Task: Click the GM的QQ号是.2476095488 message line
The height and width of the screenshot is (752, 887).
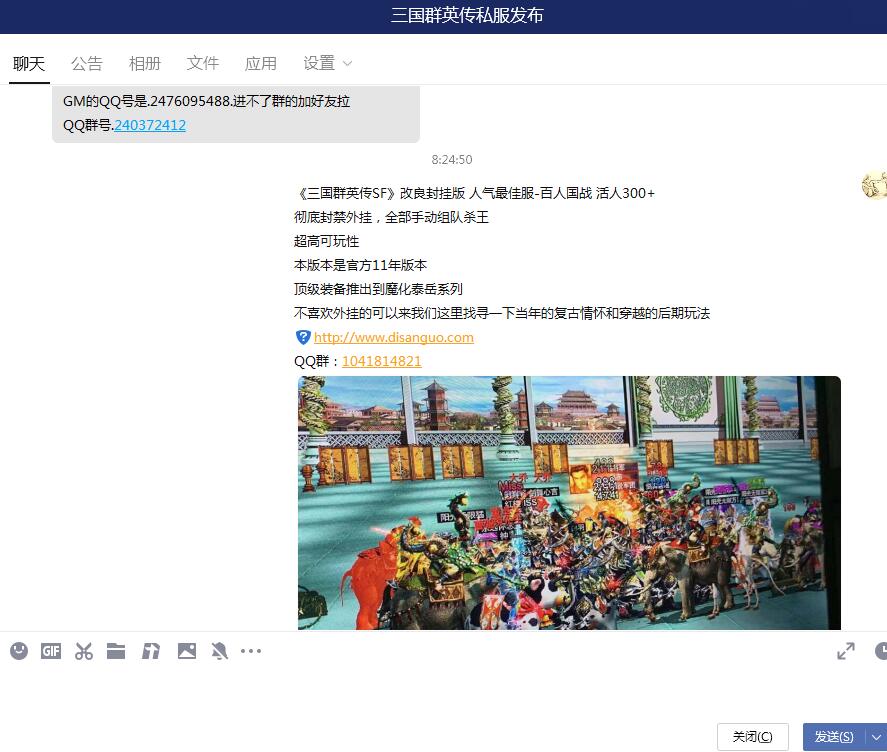Action: (206, 101)
